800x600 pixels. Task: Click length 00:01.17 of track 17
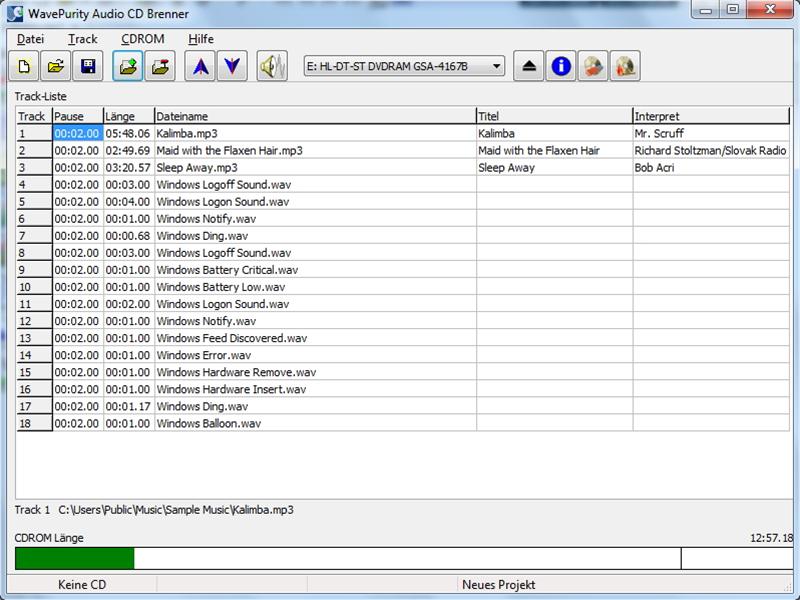pyautogui.click(x=128, y=407)
